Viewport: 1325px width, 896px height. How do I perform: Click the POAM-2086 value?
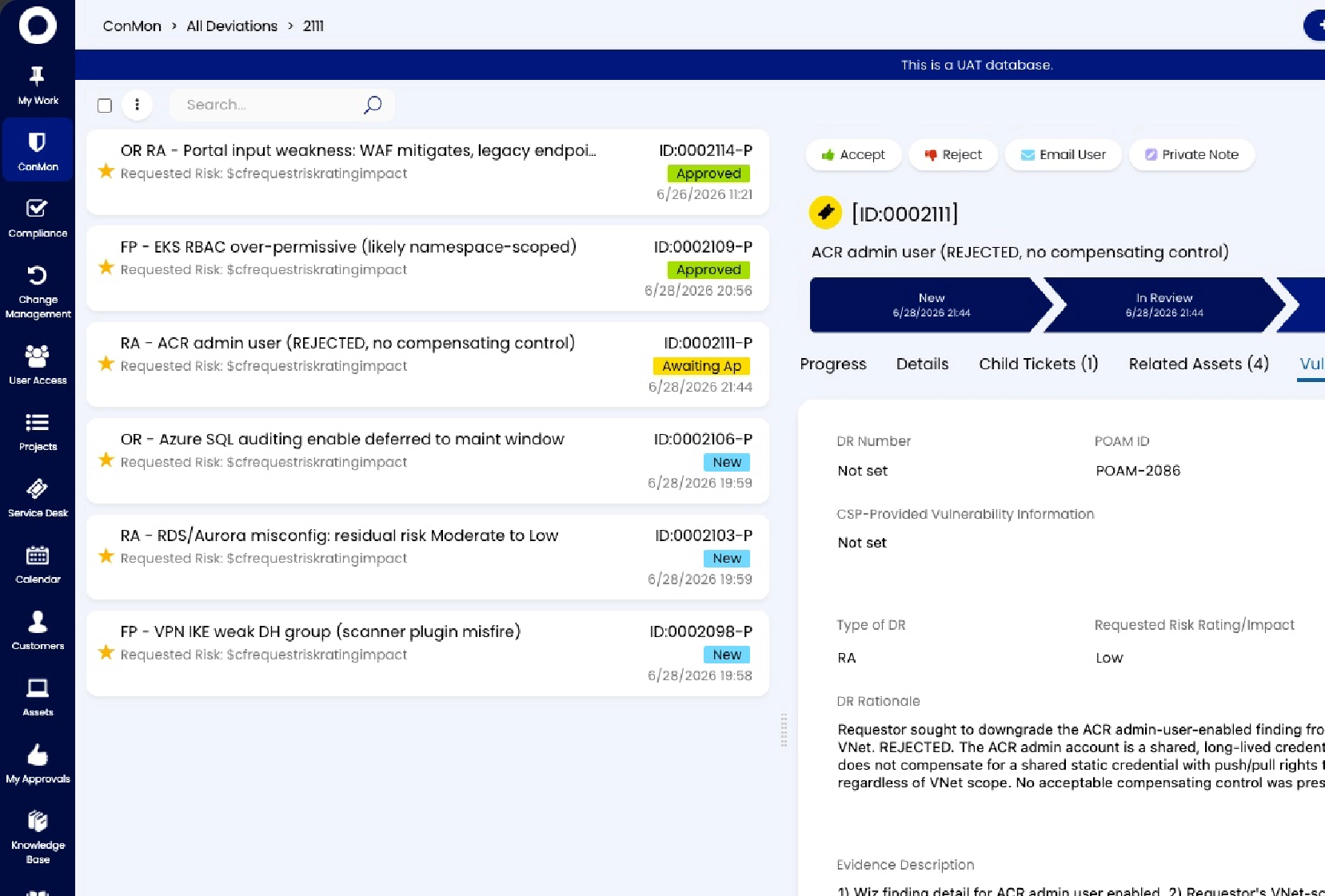click(1138, 471)
